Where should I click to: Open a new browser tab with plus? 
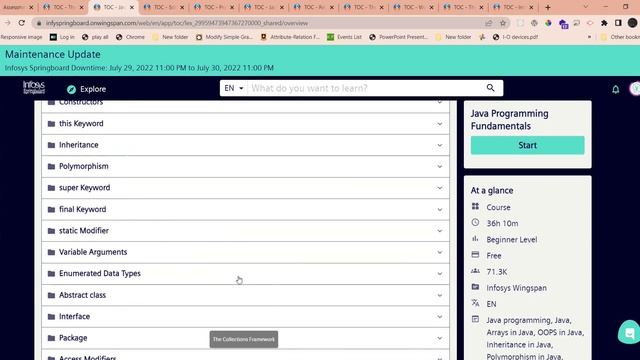(x=548, y=7)
